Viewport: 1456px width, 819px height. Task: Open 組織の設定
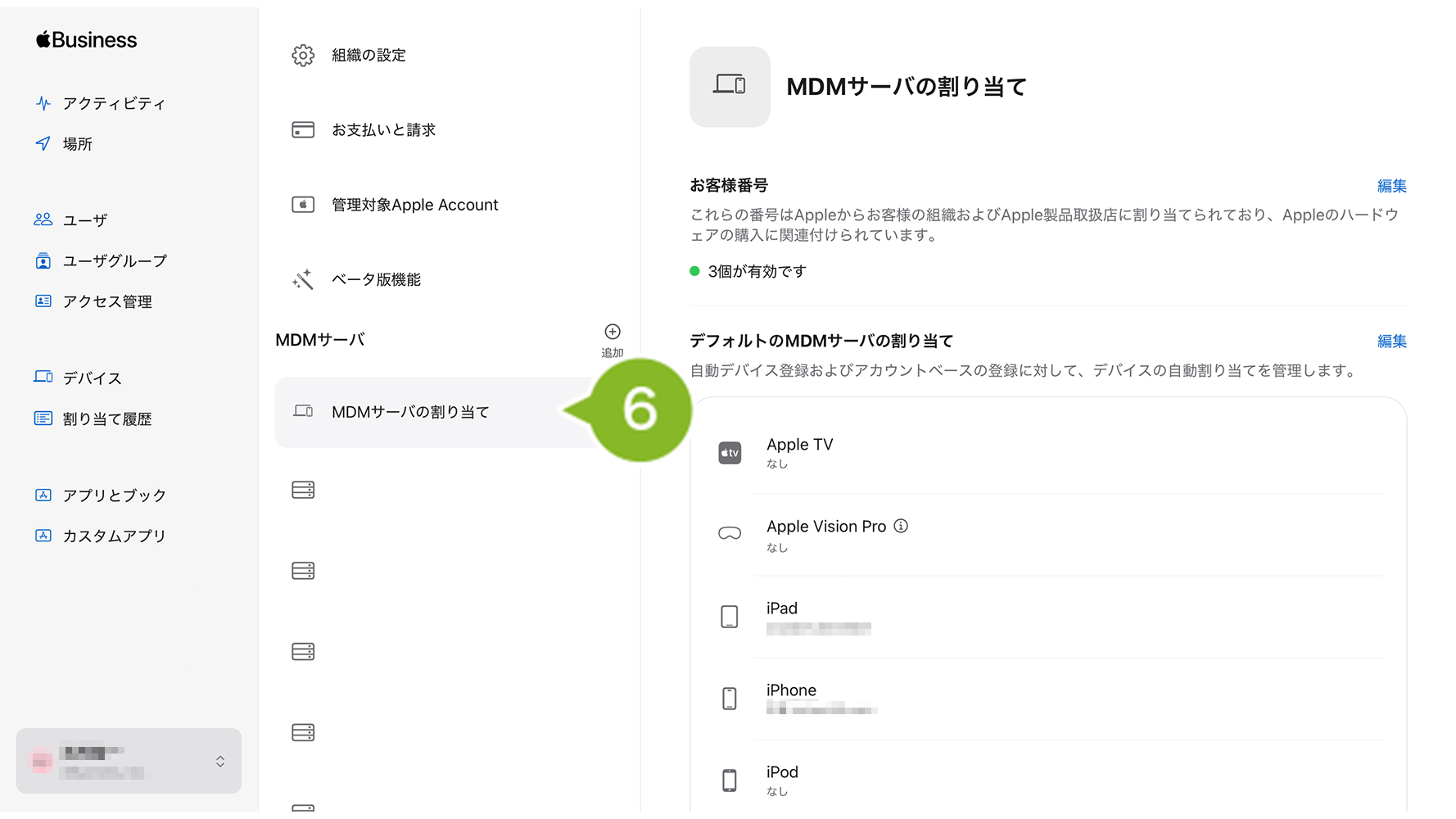click(369, 55)
